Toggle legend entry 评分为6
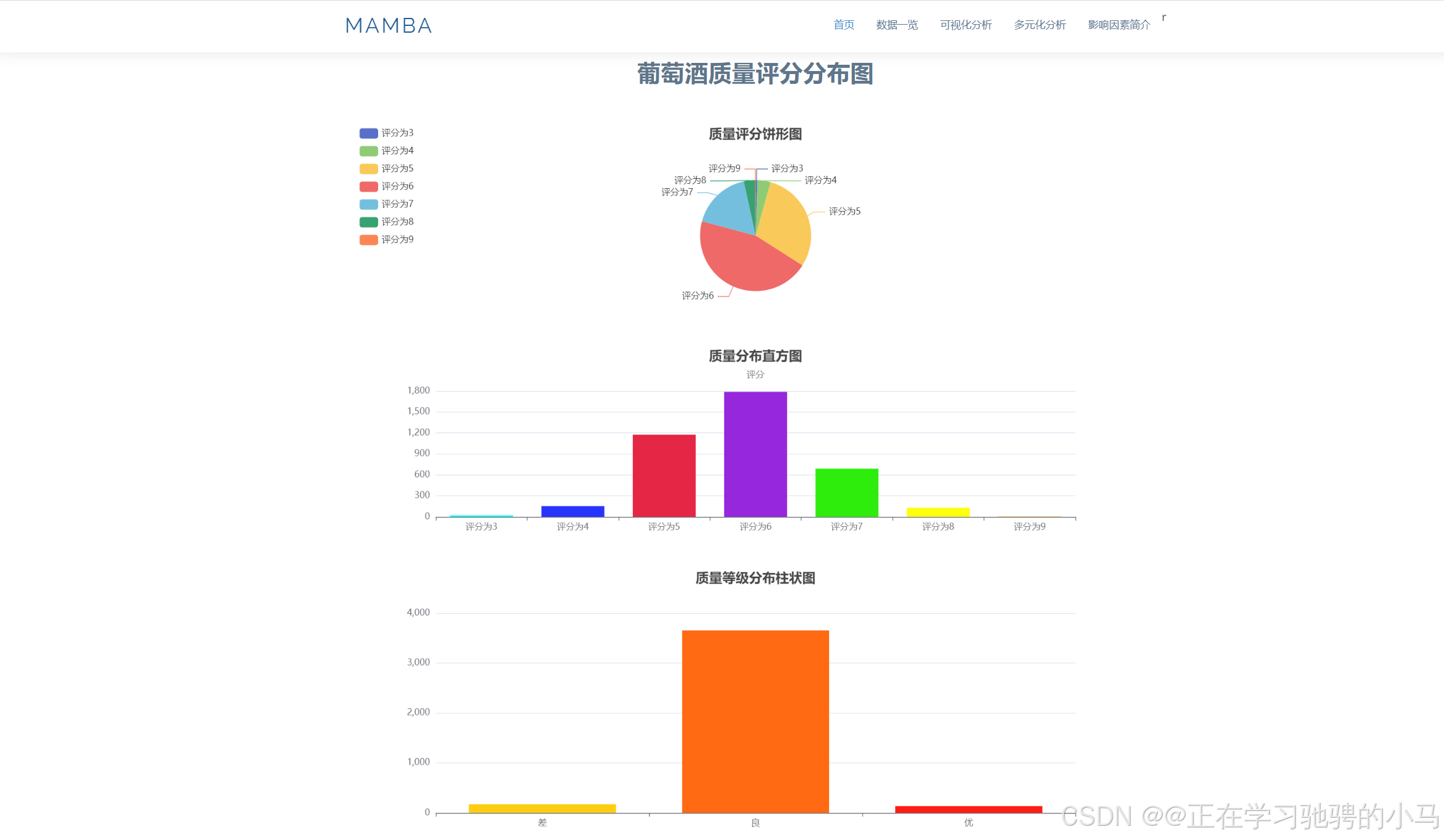1444x840 pixels. [x=387, y=186]
